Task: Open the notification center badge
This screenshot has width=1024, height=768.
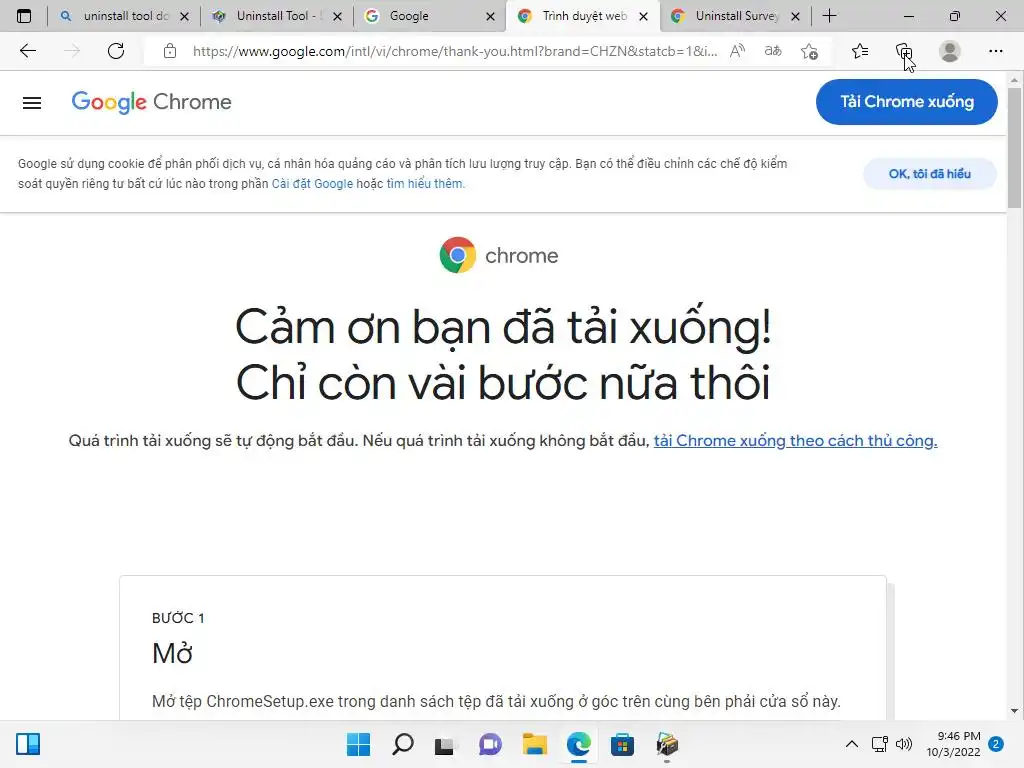Action: [996, 744]
